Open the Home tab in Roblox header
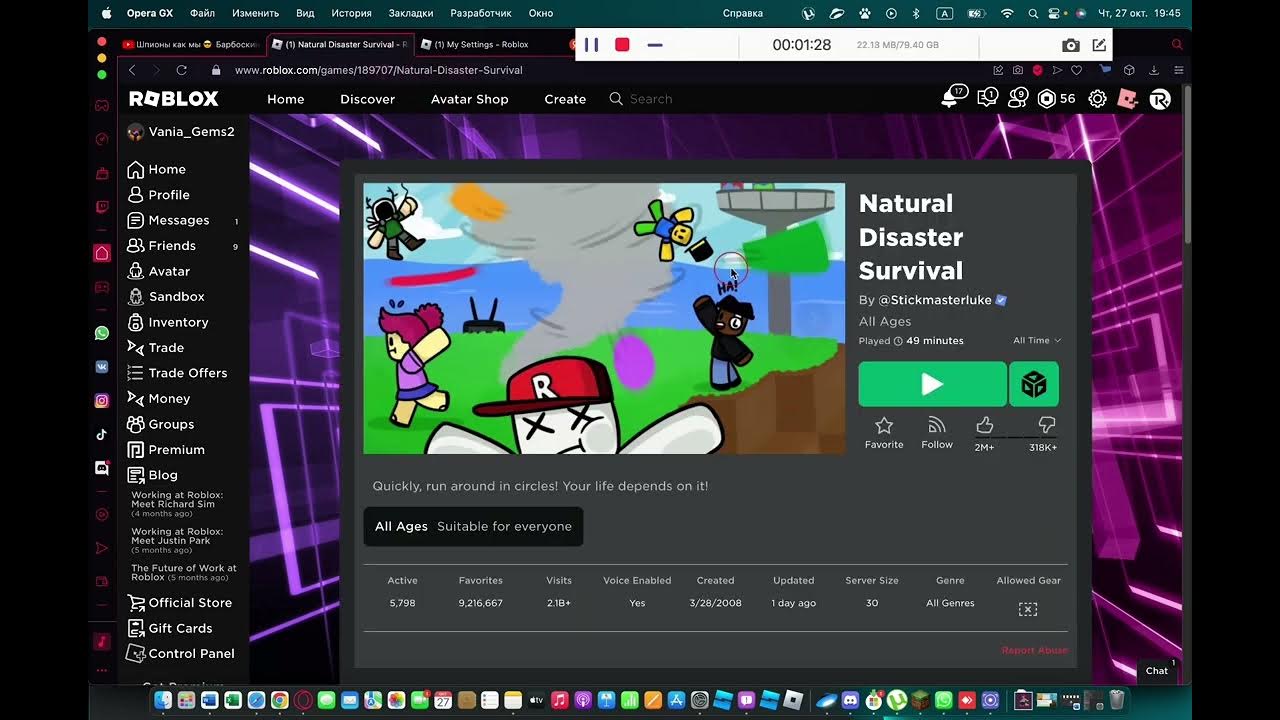Screen dimensions: 1280x720 click(x=285, y=99)
